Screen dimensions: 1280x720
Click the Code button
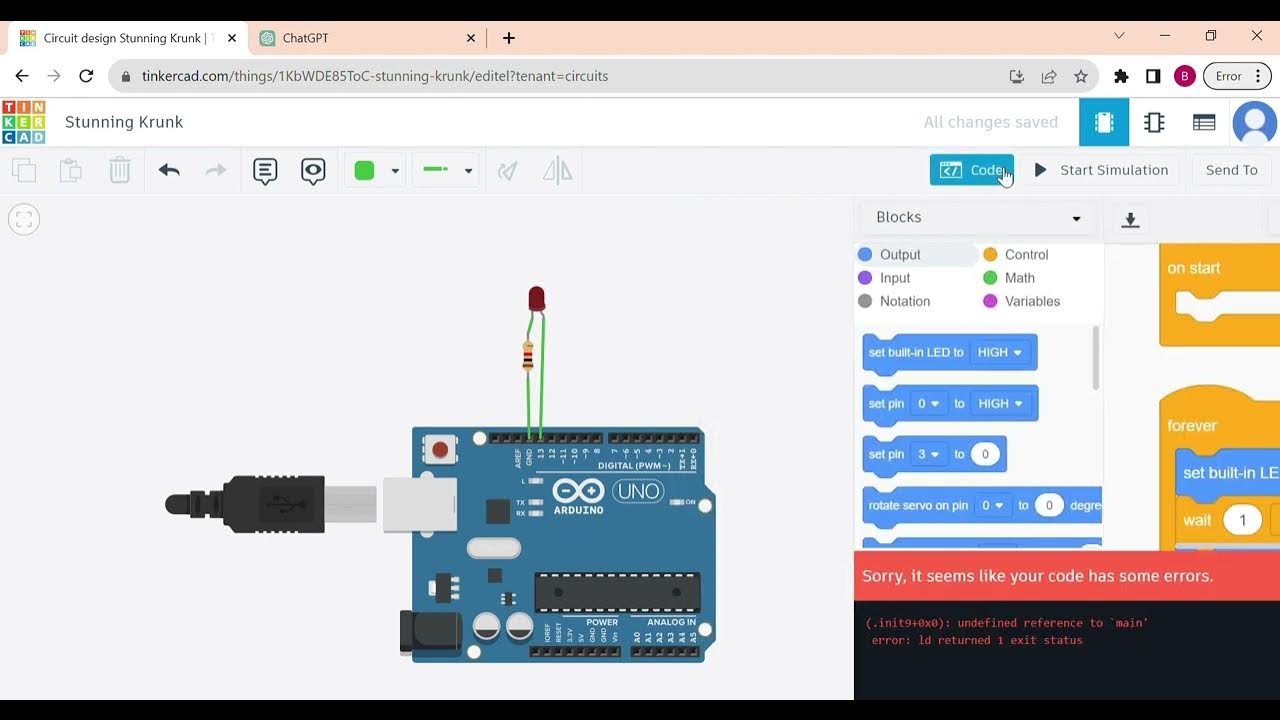[971, 170]
